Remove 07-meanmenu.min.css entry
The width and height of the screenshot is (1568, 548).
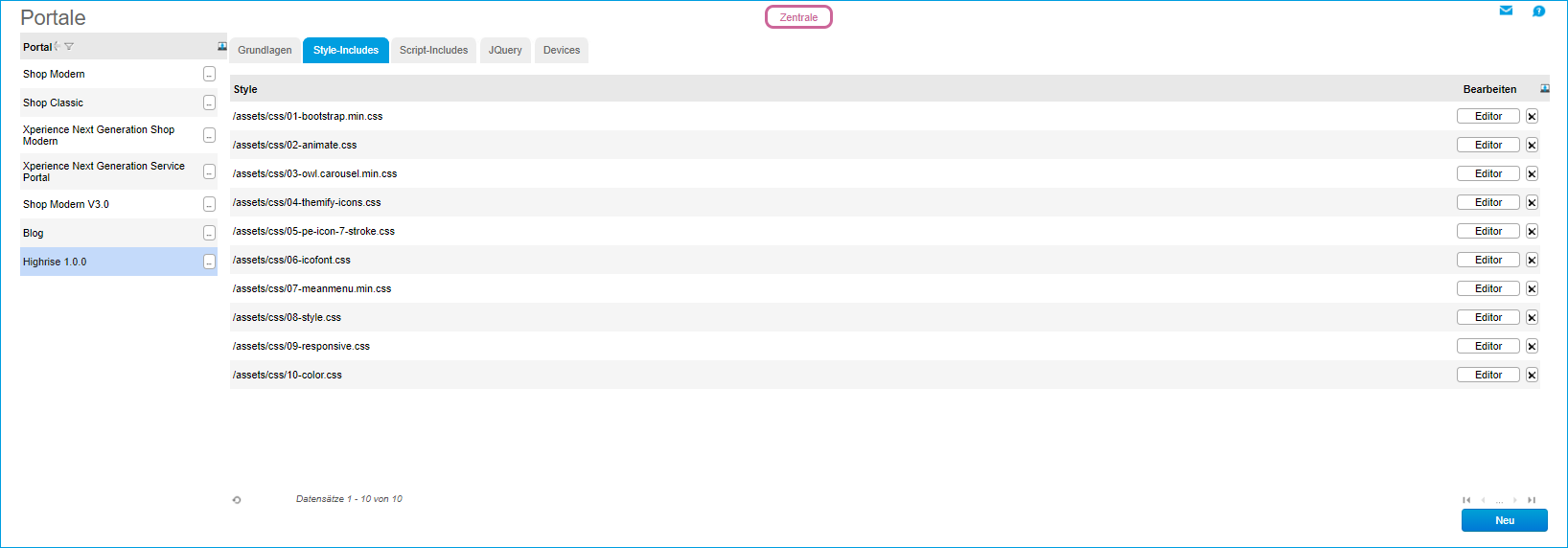tap(1532, 288)
